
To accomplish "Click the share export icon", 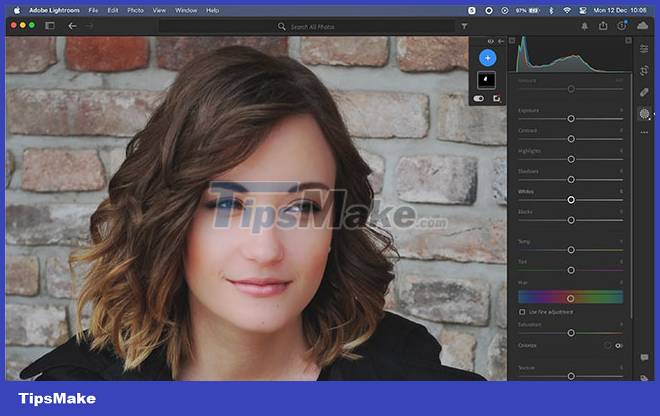I will coord(603,26).
